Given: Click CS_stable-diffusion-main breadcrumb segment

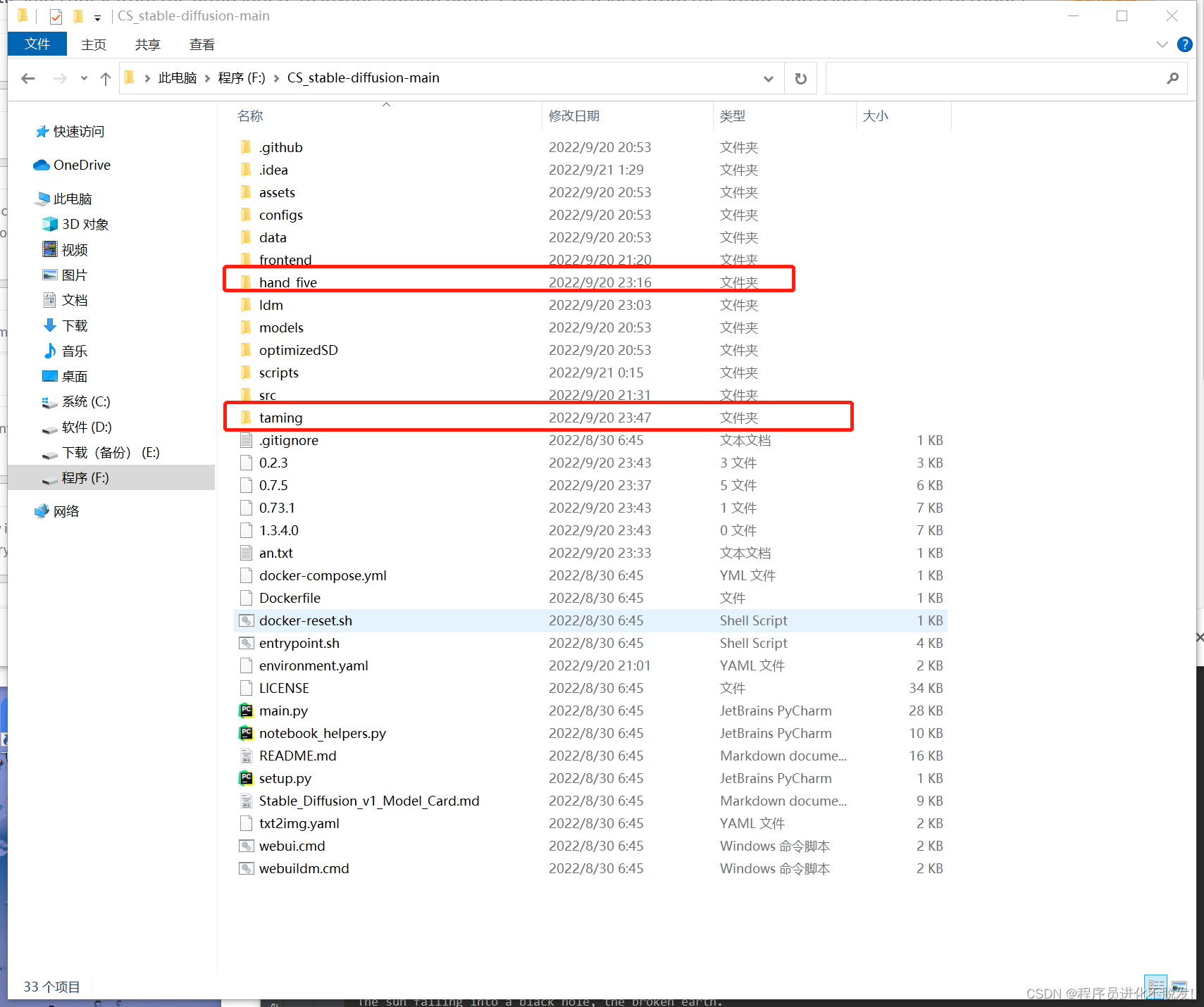Looking at the screenshot, I should 364,77.
